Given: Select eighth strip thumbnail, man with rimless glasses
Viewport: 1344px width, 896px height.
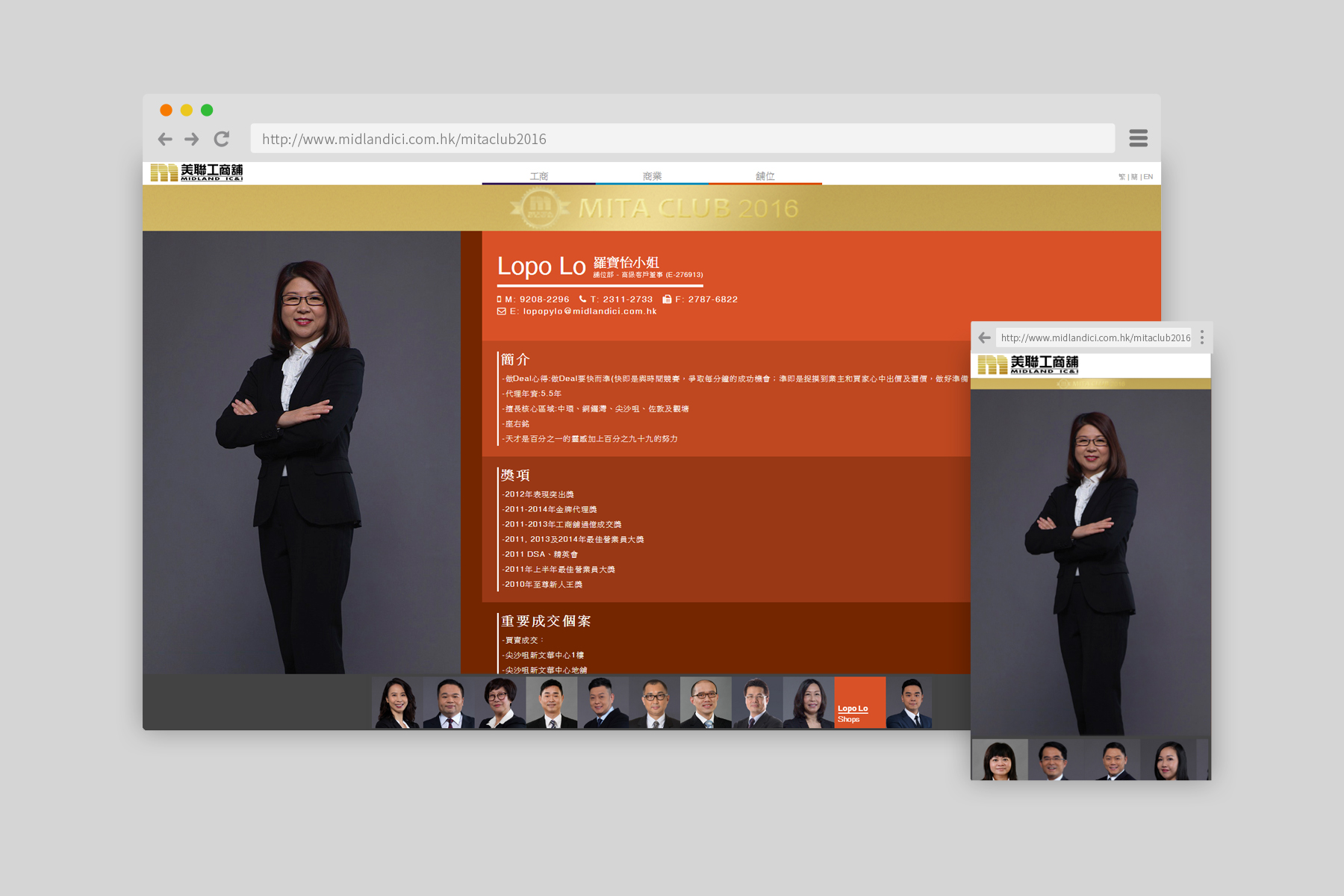Looking at the screenshot, I should click(x=757, y=703).
